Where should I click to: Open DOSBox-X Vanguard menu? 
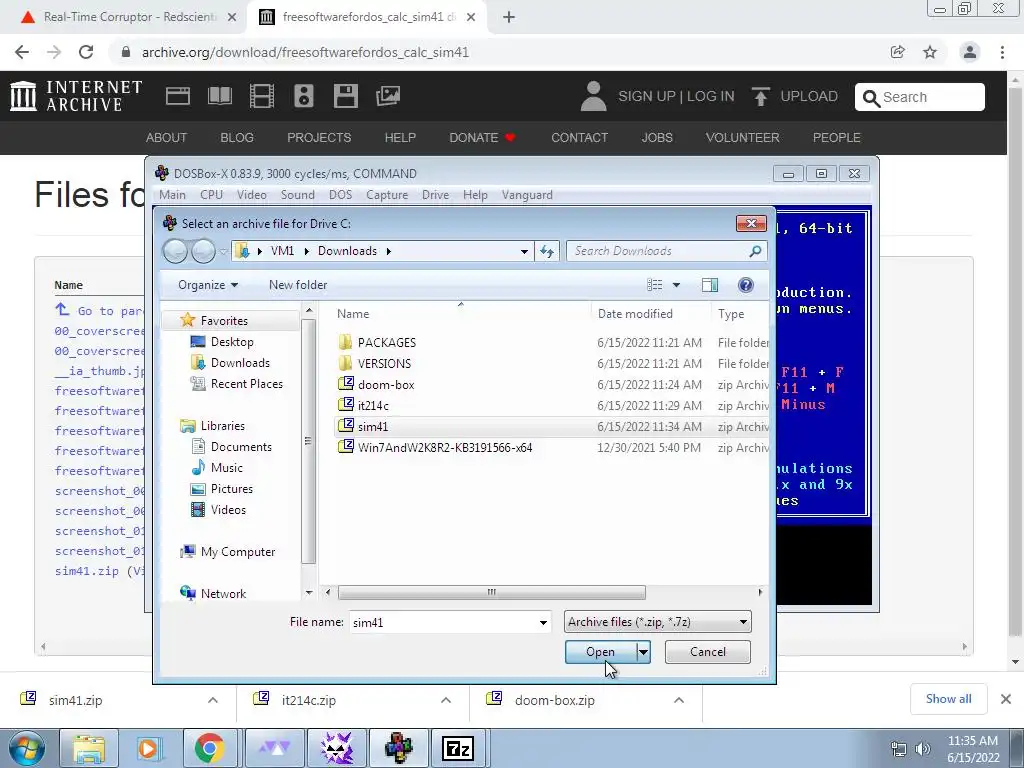tap(527, 195)
